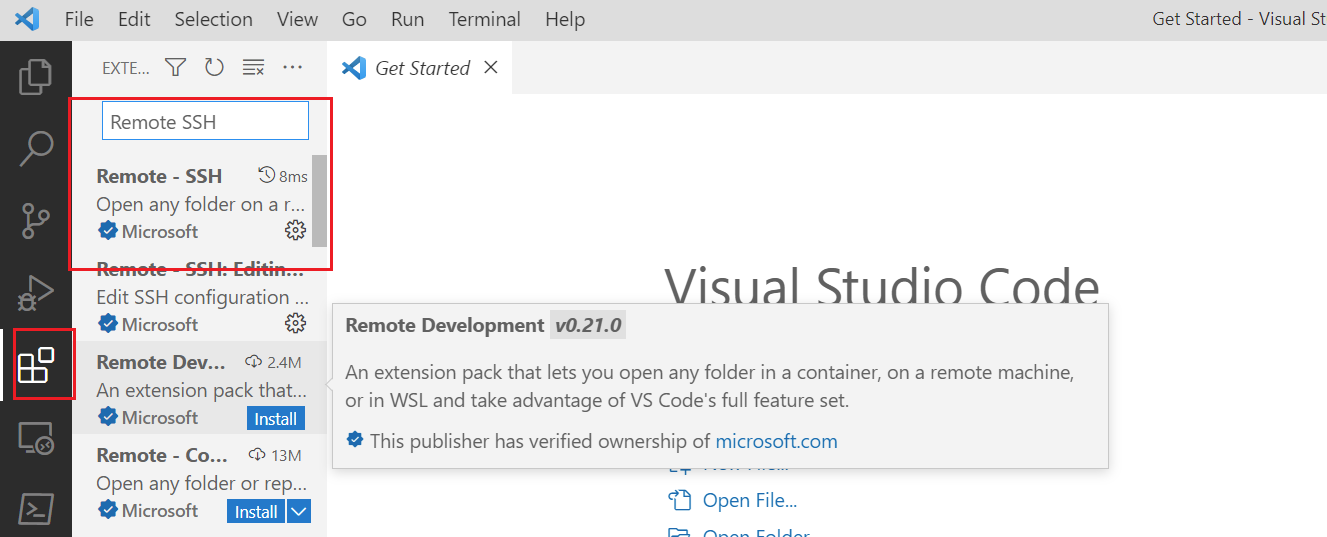Screen dimensions: 1327x537
Task: Open the File menu
Action: 79,19
